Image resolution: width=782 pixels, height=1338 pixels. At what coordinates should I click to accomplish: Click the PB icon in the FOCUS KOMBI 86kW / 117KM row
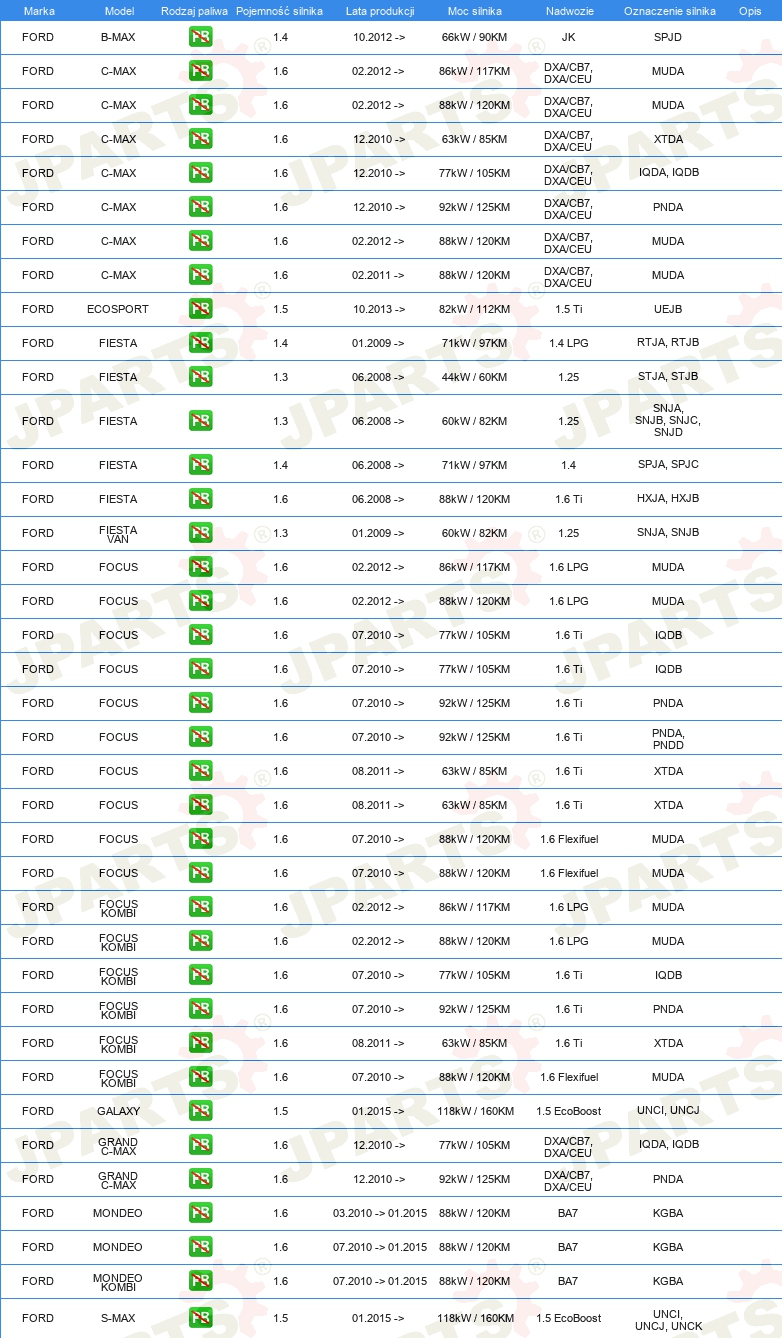pos(201,907)
